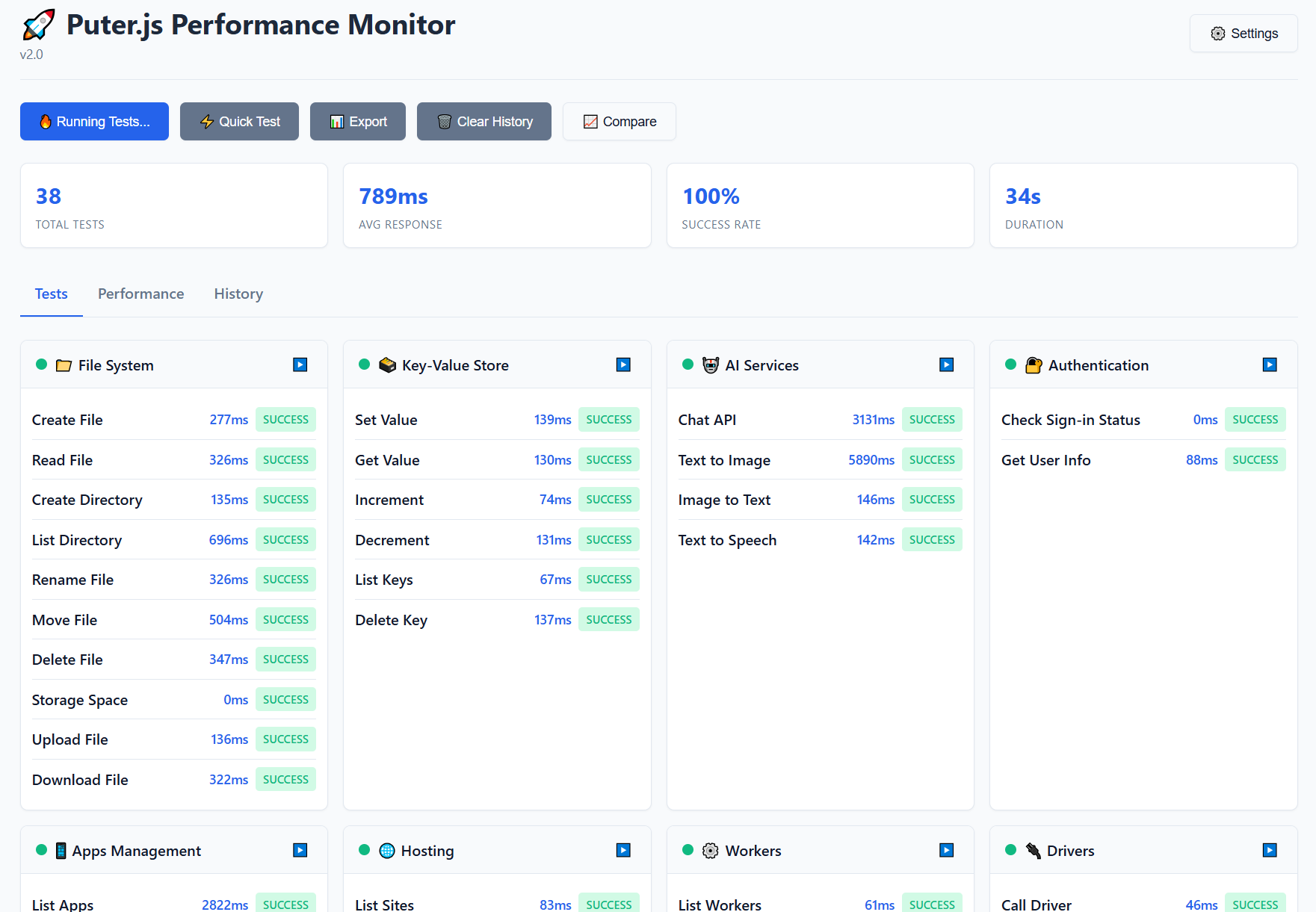Run the Authentication test group
The height and width of the screenshot is (912, 1316).
pyautogui.click(x=1270, y=365)
